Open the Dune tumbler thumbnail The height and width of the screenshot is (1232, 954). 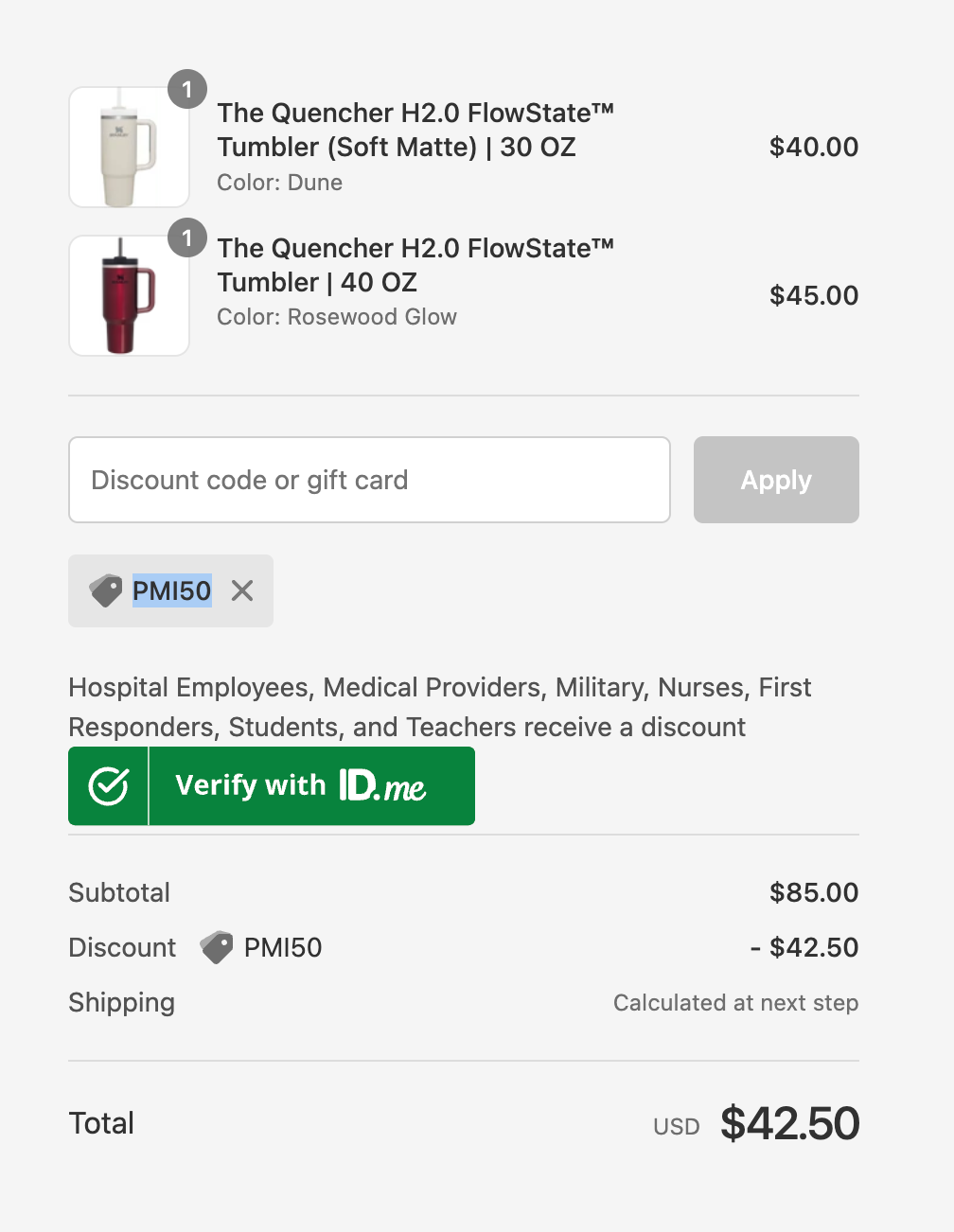(129, 148)
